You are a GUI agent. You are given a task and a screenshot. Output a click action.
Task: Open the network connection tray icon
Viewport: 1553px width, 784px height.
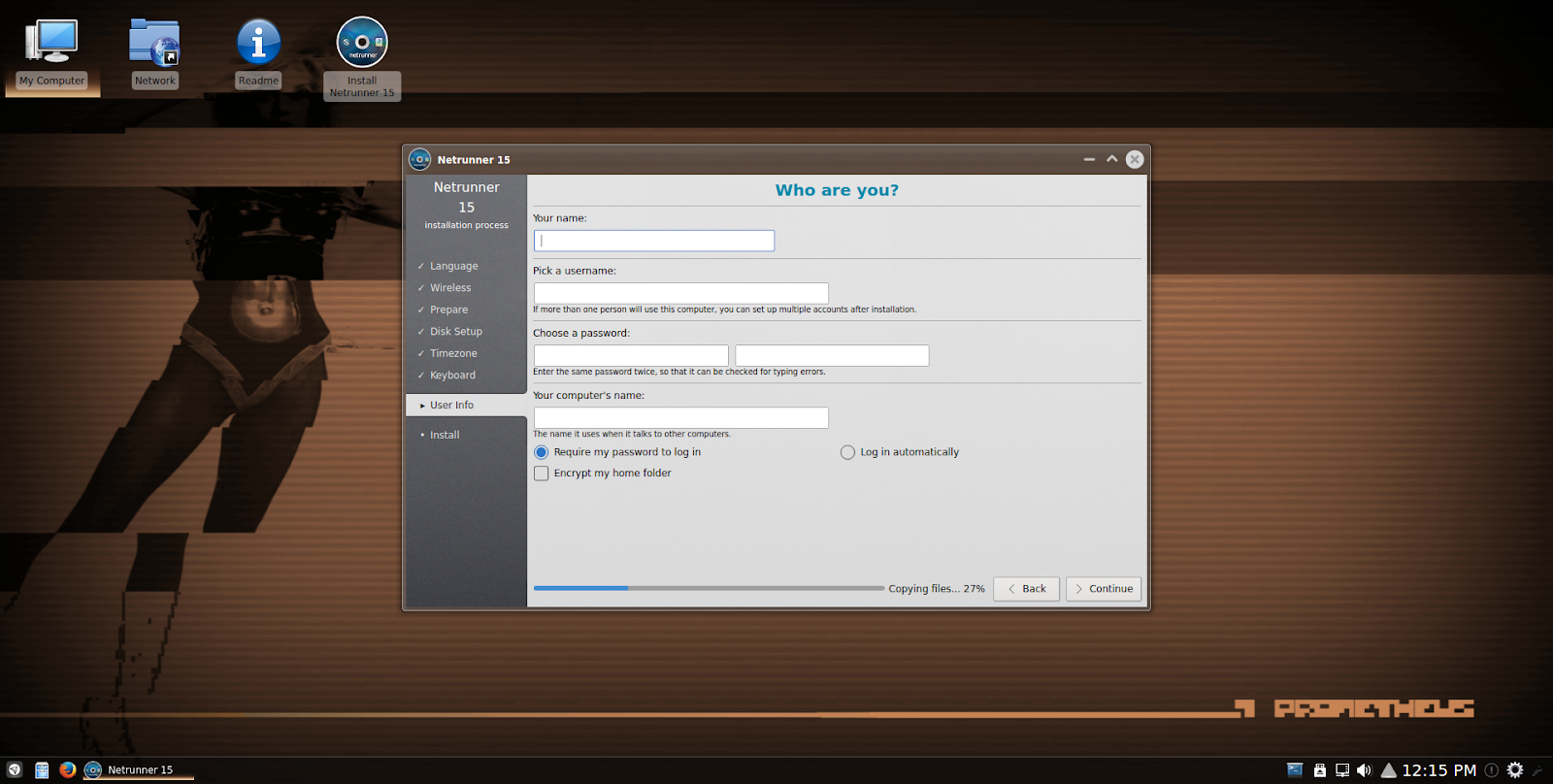1342,769
